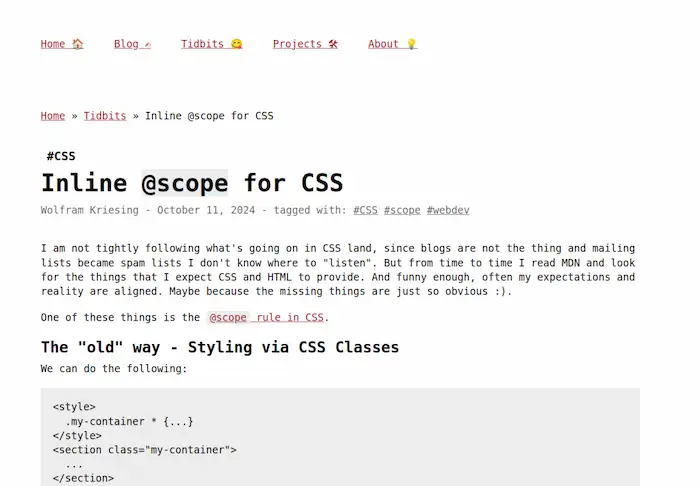
Task: Go to Home via the breadcrumb
Action: pos(53,116)
